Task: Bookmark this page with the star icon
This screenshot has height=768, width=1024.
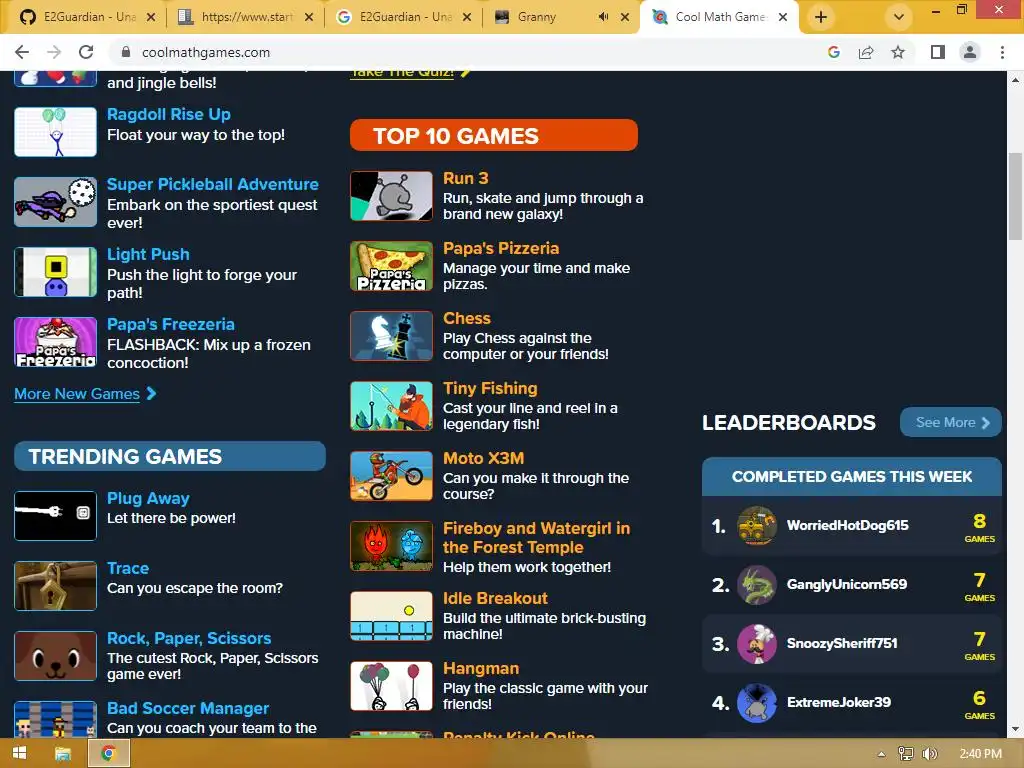Action: [x=898, y=52]
